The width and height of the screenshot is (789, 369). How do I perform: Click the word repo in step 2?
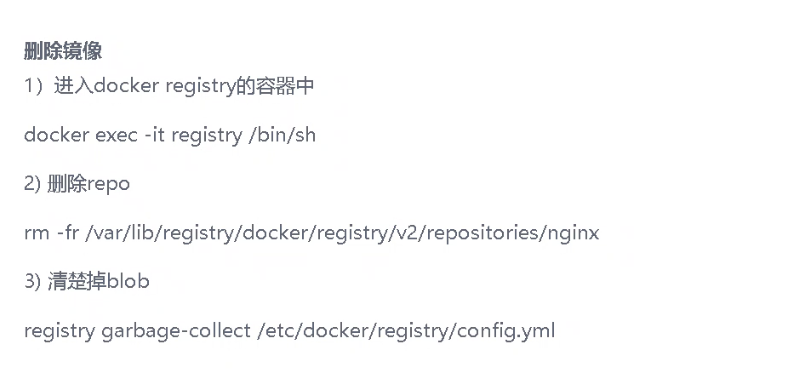(x=109, y=186)
